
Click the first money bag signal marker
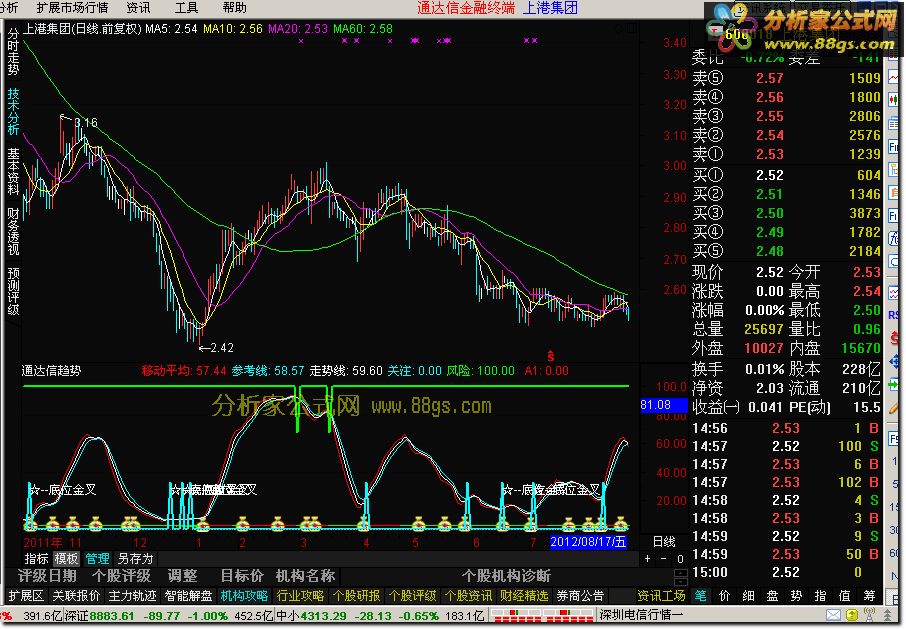click(x=31, y=524)
